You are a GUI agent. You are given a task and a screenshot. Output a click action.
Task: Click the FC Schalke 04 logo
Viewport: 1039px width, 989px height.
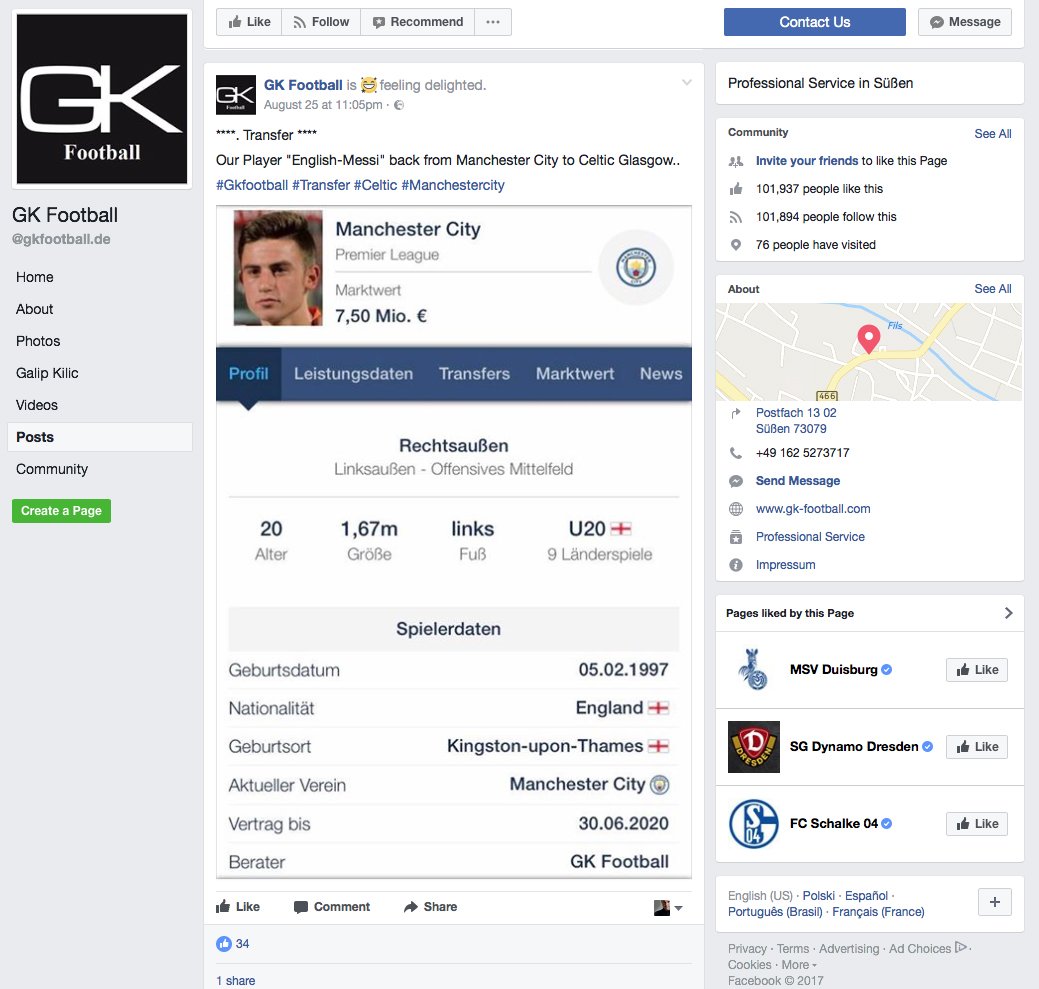753,823
